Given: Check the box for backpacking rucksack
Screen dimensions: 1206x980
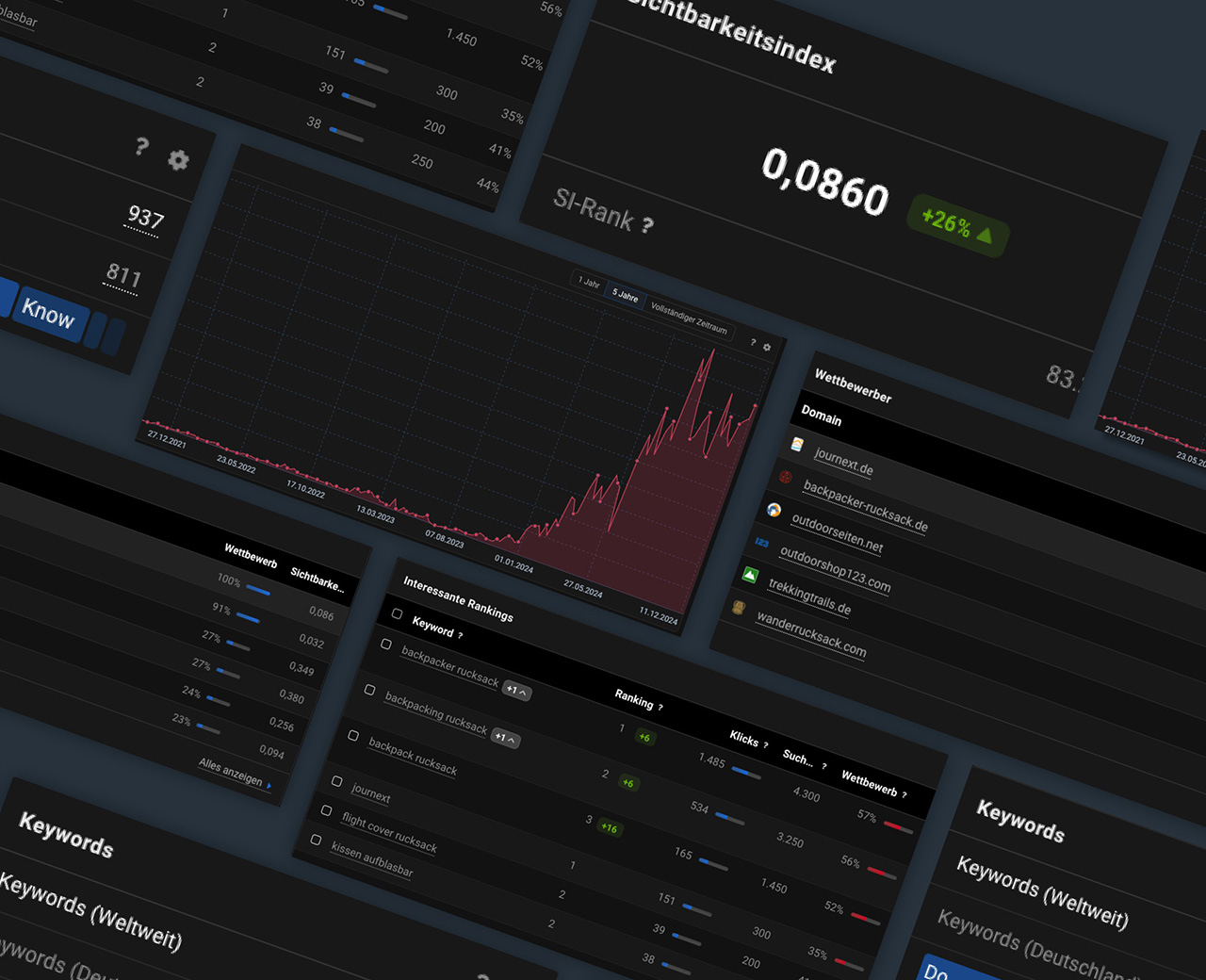Looking at the screenshot, I should click(369, 690).
